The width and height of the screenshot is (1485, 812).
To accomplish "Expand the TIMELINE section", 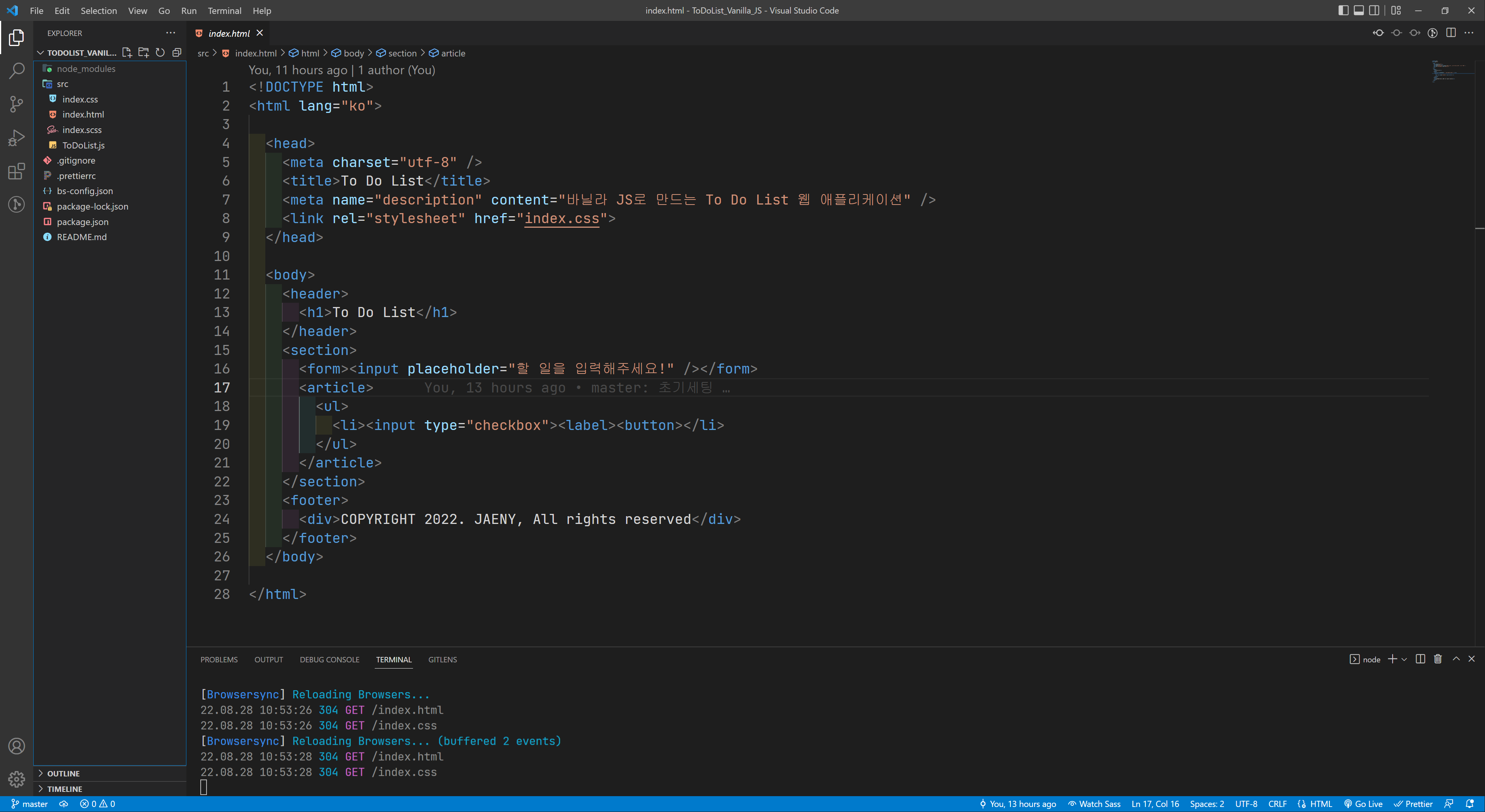I will pyautogui.click(x=65, y=789).
